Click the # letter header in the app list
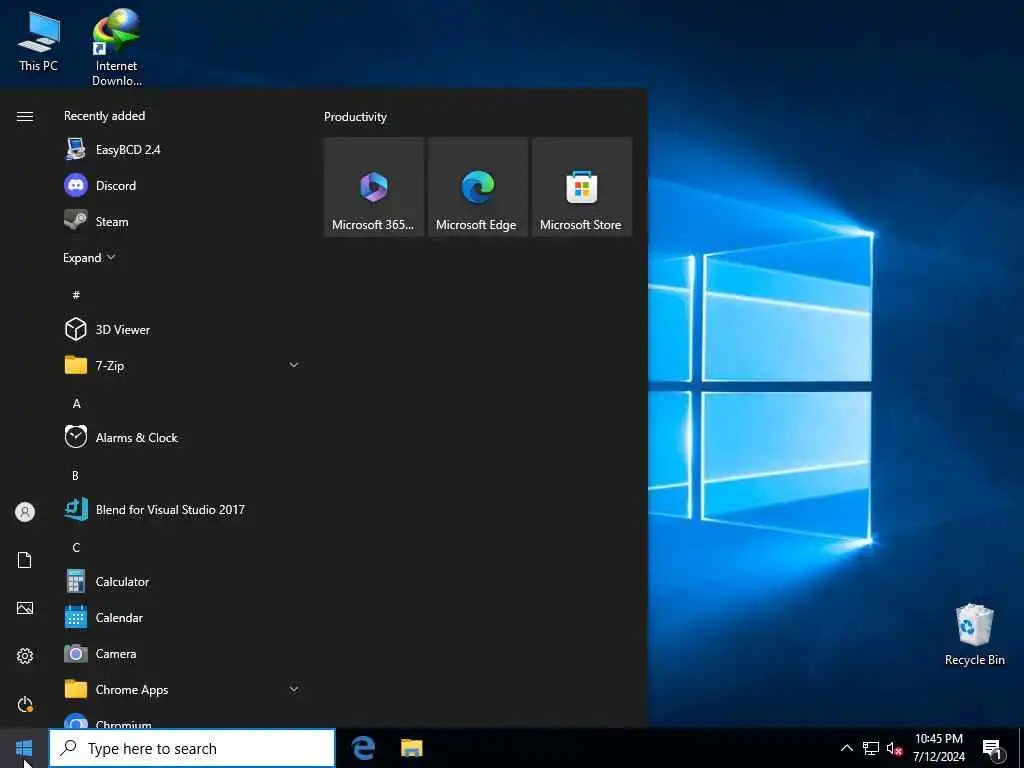Image resolution: width=1024 pixels, height=768 pixels. 76,295
